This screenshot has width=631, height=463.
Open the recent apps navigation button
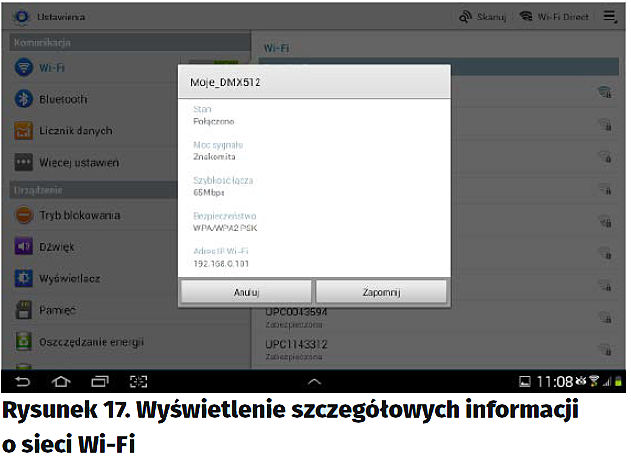coord(99,381)
